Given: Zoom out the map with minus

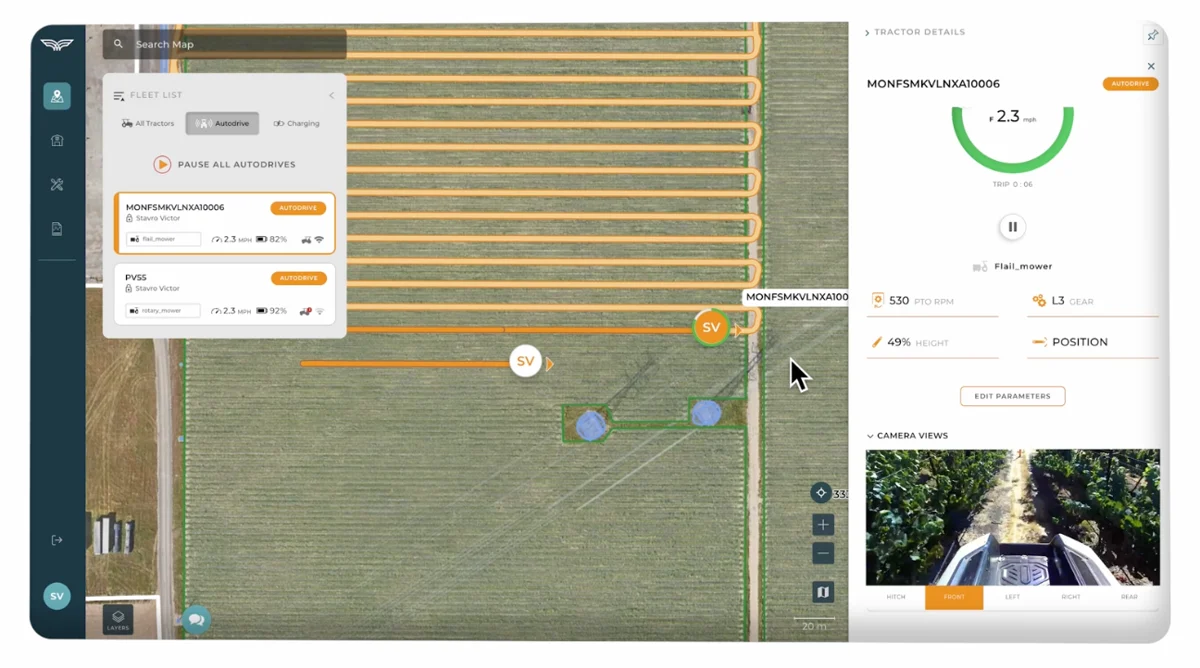Looking at the screenshot, I should (822, 553).
